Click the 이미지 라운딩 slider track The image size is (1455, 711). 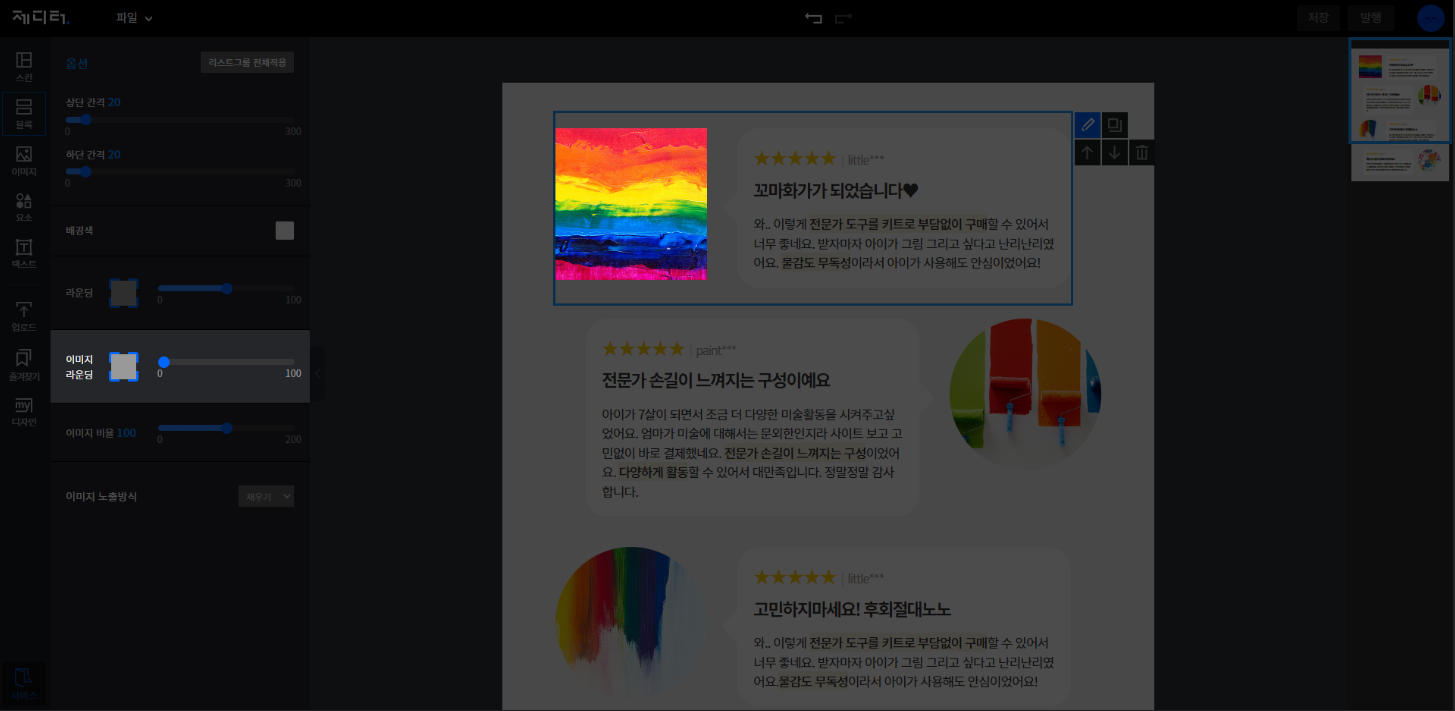point(226,362)
